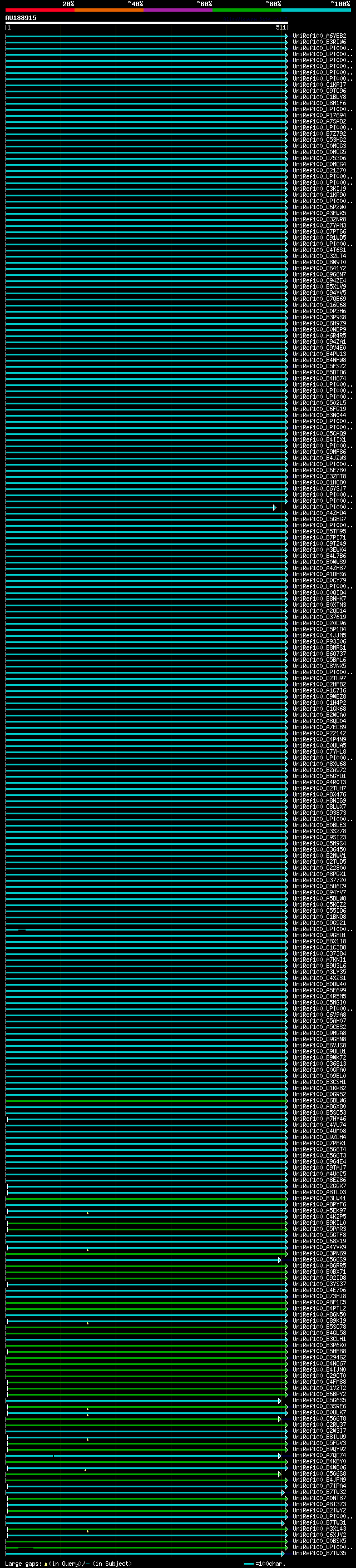Viewport: 356px width, 1568px height.
Task: Click the UniRef100_B6GYD1 label
Action: (319, 776)
